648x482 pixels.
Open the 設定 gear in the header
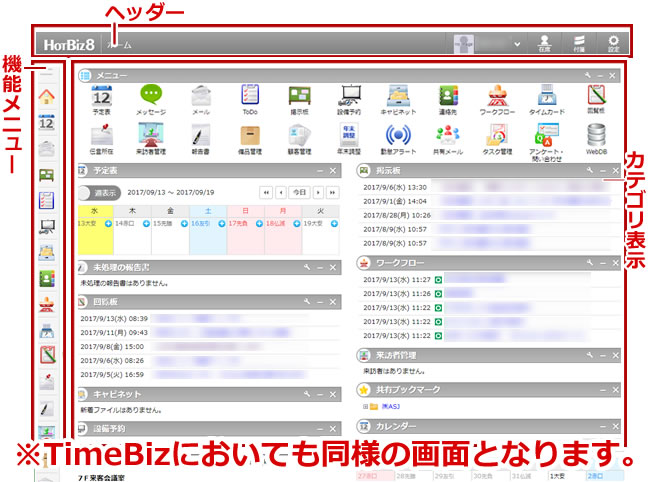pos(613,43)
